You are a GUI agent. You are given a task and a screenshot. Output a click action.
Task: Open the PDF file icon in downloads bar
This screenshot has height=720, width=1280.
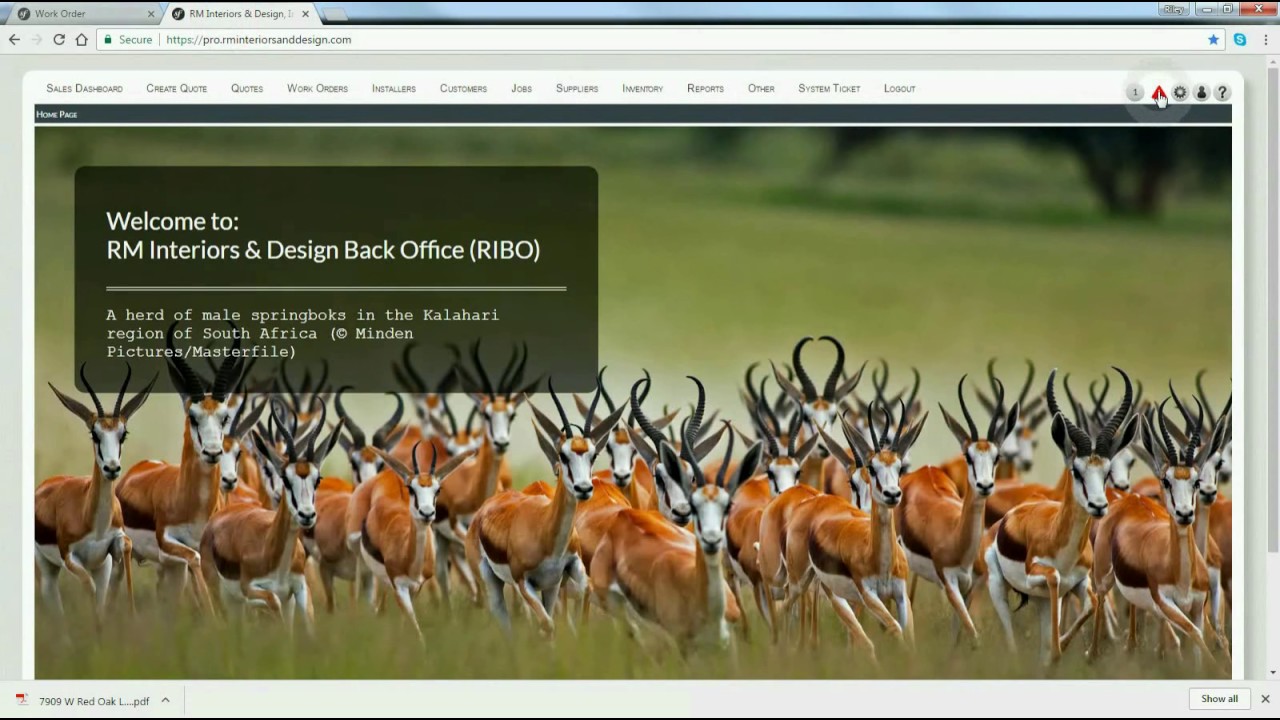click(x=22, y=700)
